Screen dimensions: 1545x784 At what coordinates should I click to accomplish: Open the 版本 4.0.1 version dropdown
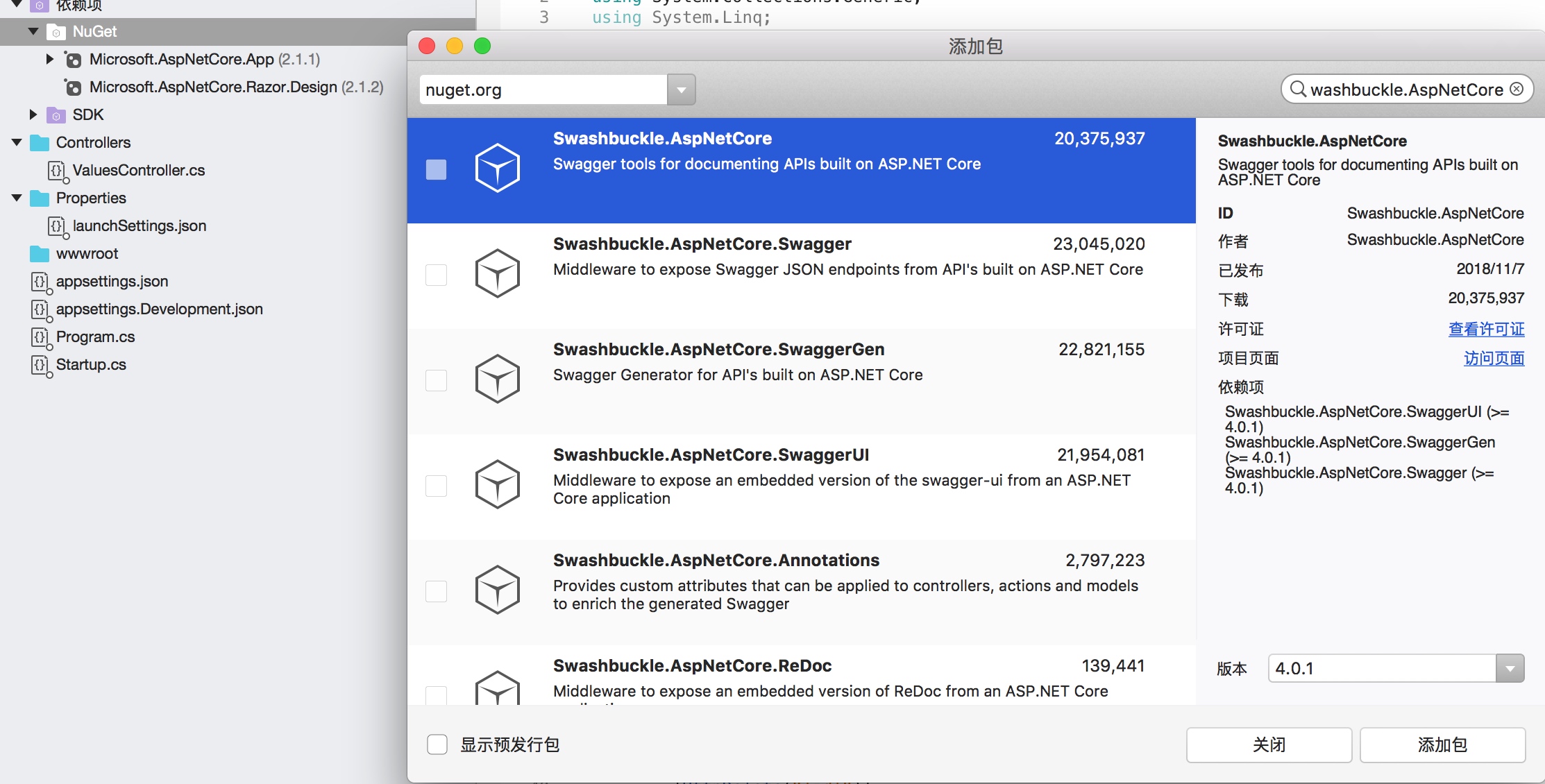tap(1510, 668)
